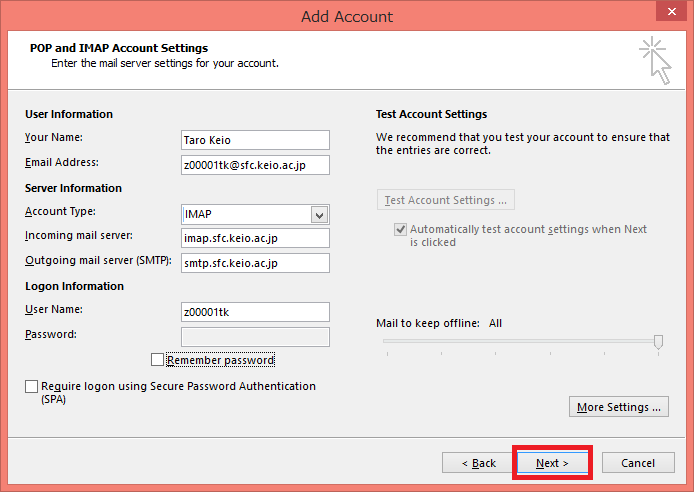
Task: Focus the Password field
Action: [255, 337]
